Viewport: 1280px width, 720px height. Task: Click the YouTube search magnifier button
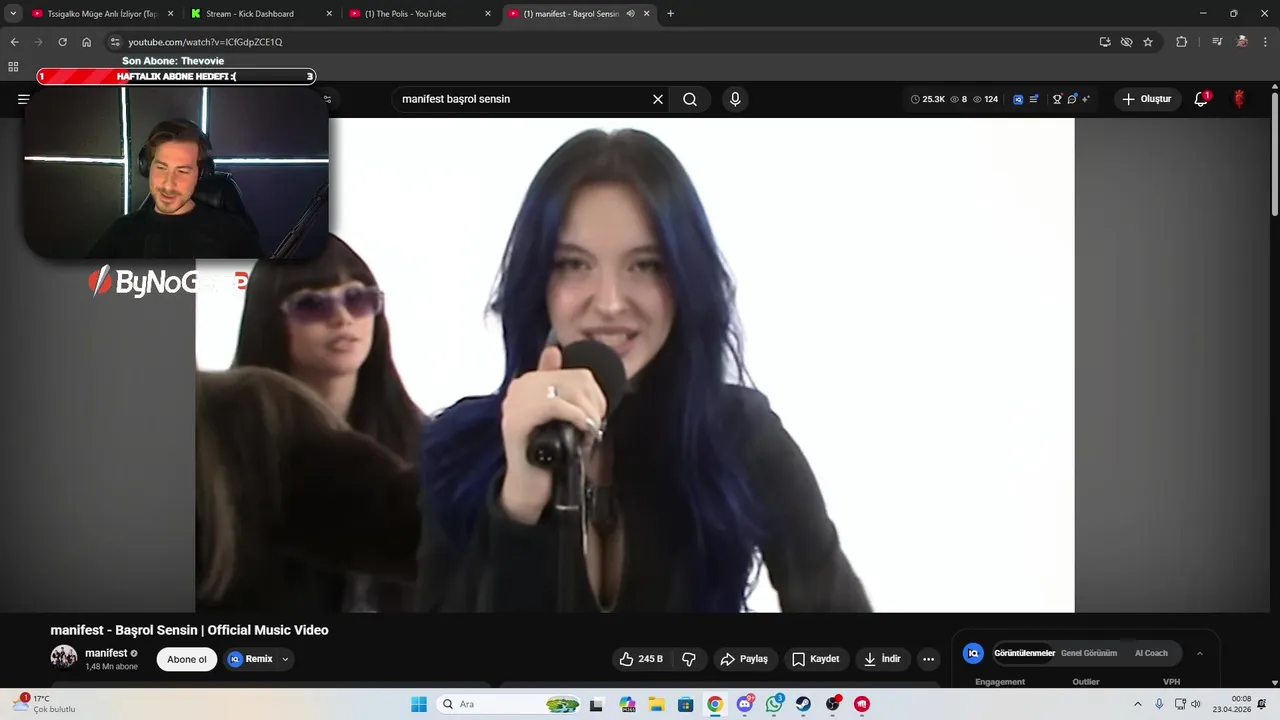click(x=690, y=99)
